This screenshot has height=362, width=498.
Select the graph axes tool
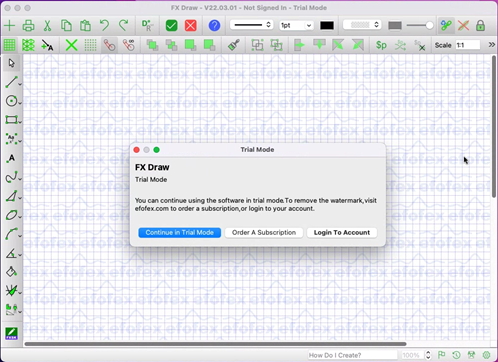tap(11, 291)
